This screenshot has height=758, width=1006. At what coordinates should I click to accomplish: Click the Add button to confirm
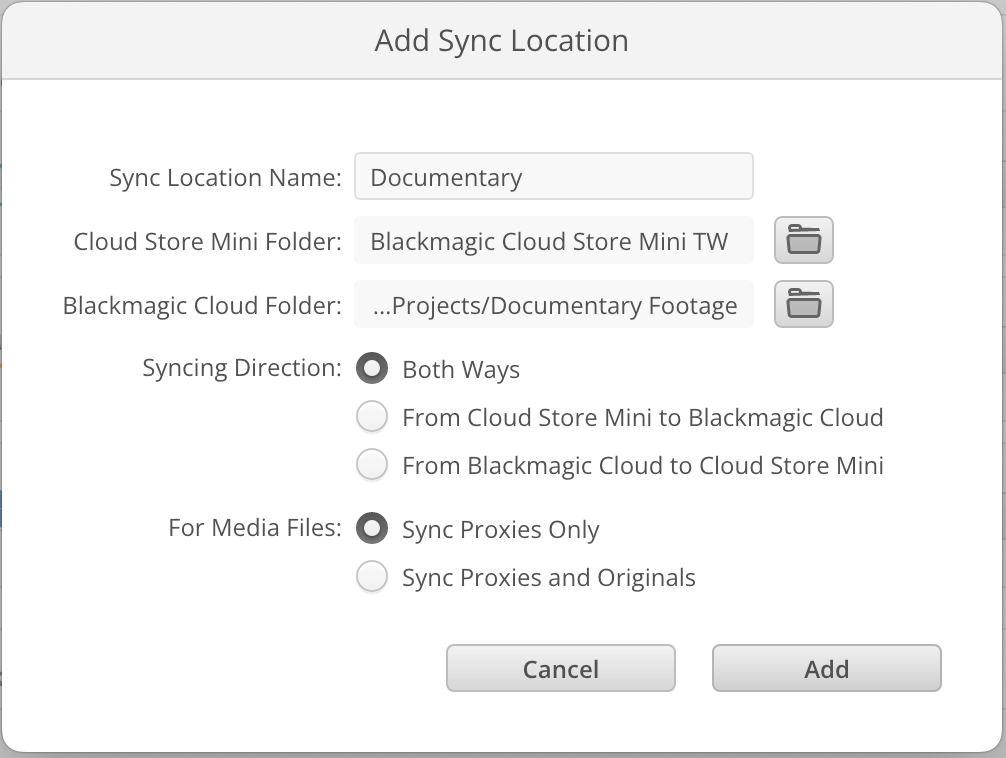[x=826, y=668]
